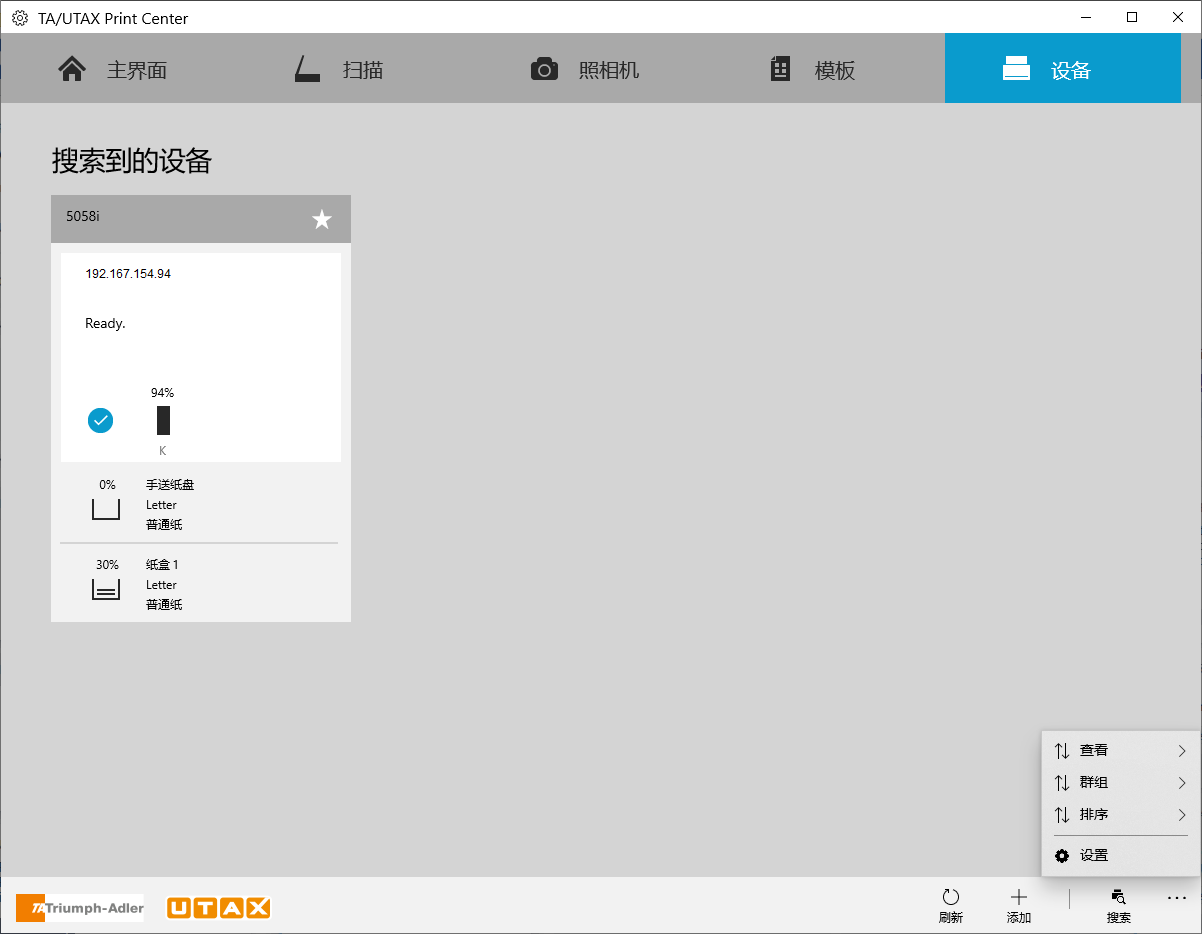Open the more options (...) menu
Screen dimensions: 1202x934
[x=1177, y=898]
